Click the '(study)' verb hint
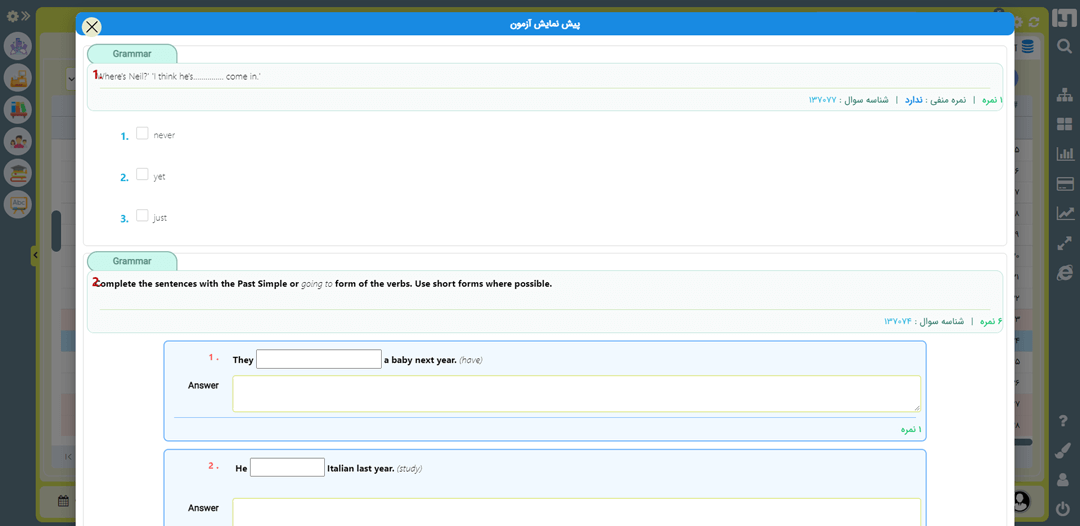Screen dimensions: 1080x526 pyautogui.click(x=409, y=468)
